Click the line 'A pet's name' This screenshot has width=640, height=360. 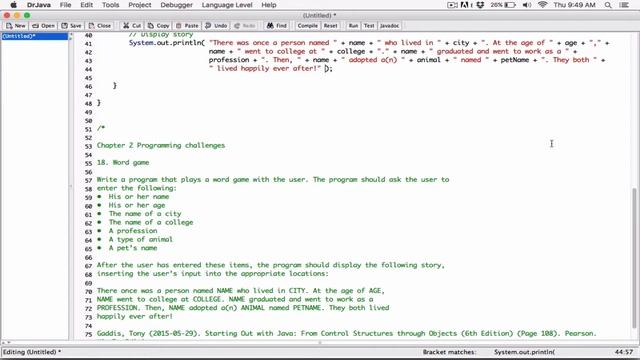pos(133,248)
